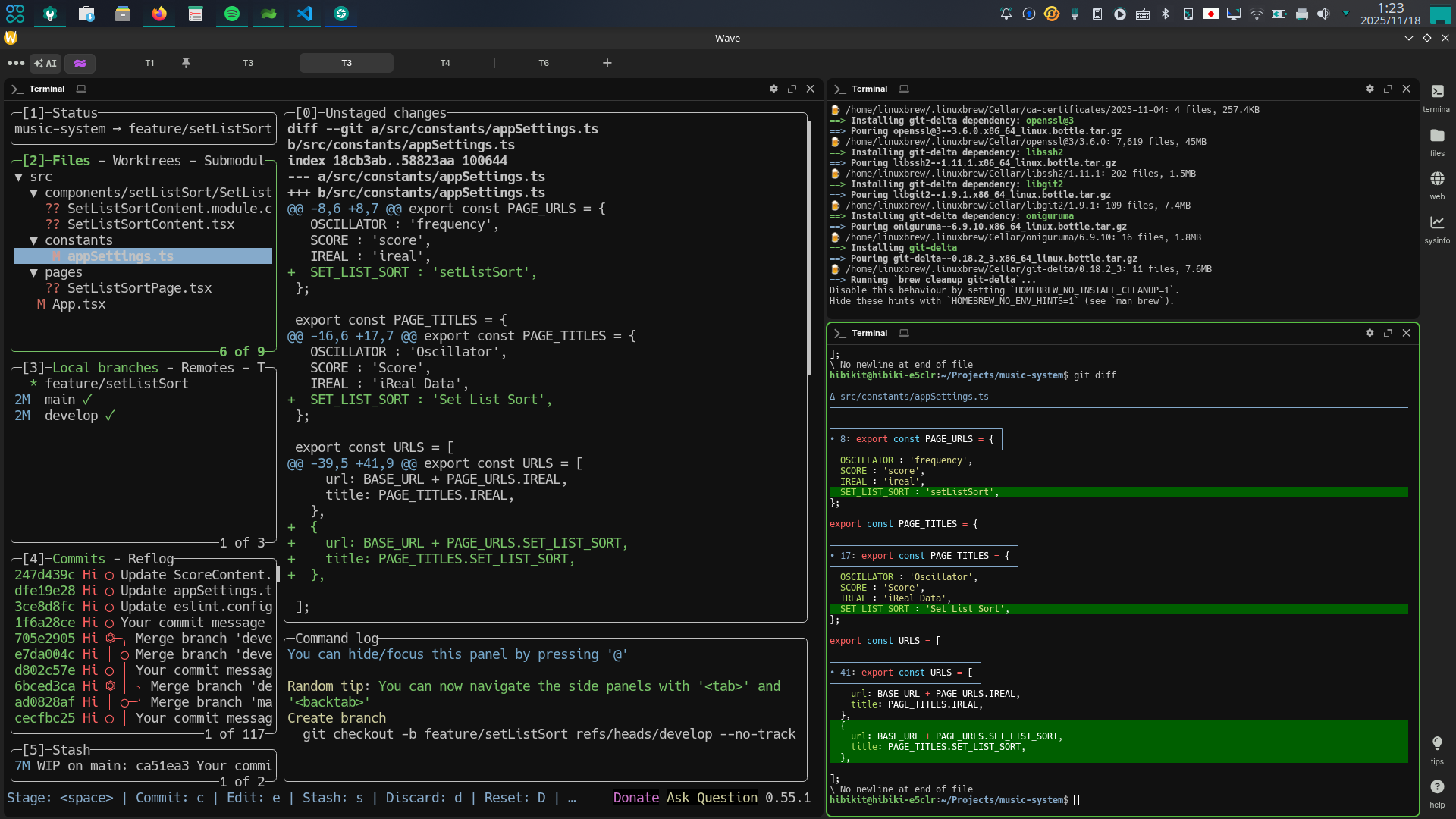Click the Ask Question link

click(x=711, y=798)
